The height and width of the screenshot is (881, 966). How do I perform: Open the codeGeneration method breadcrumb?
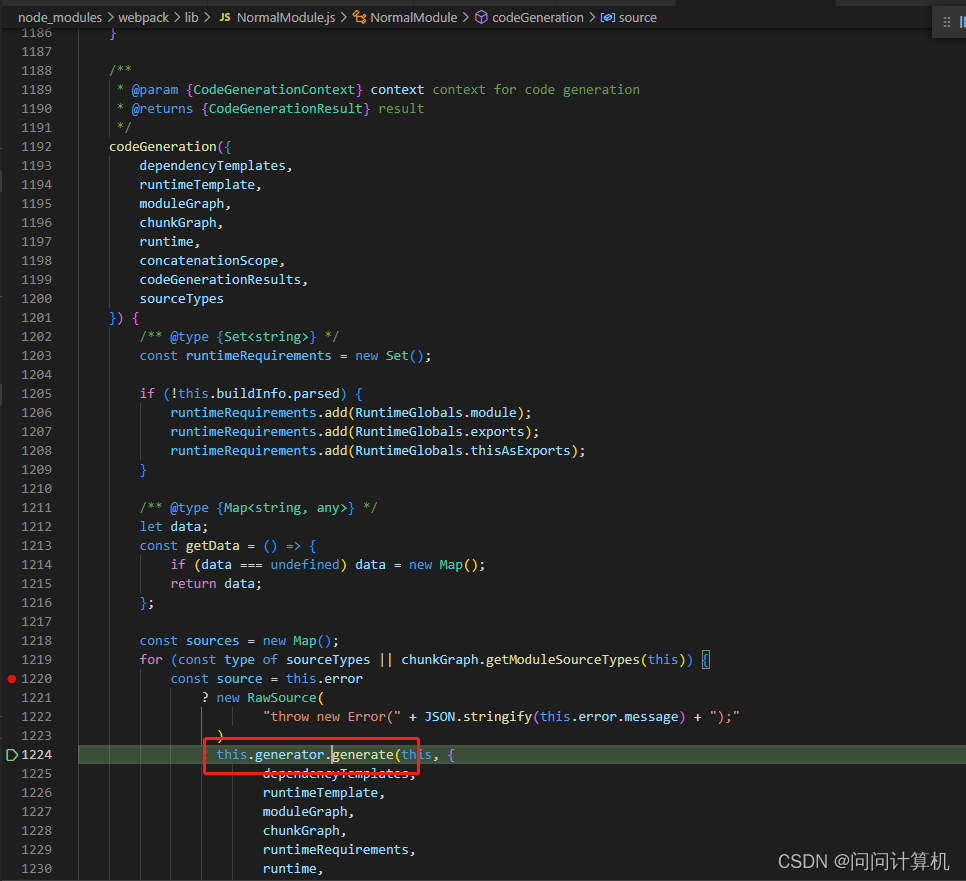[538, 17]
